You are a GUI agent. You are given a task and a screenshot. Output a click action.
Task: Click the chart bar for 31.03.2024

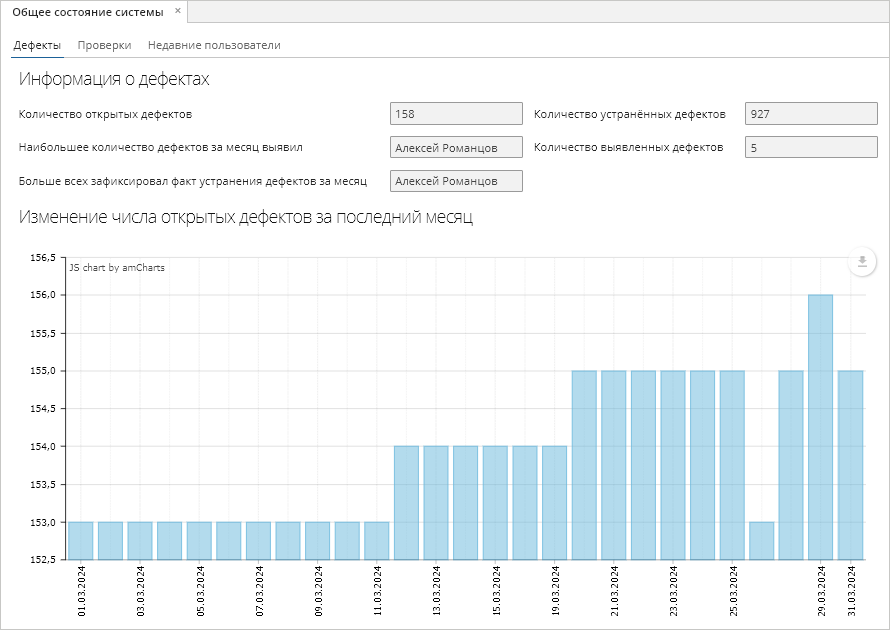(850, 465)
